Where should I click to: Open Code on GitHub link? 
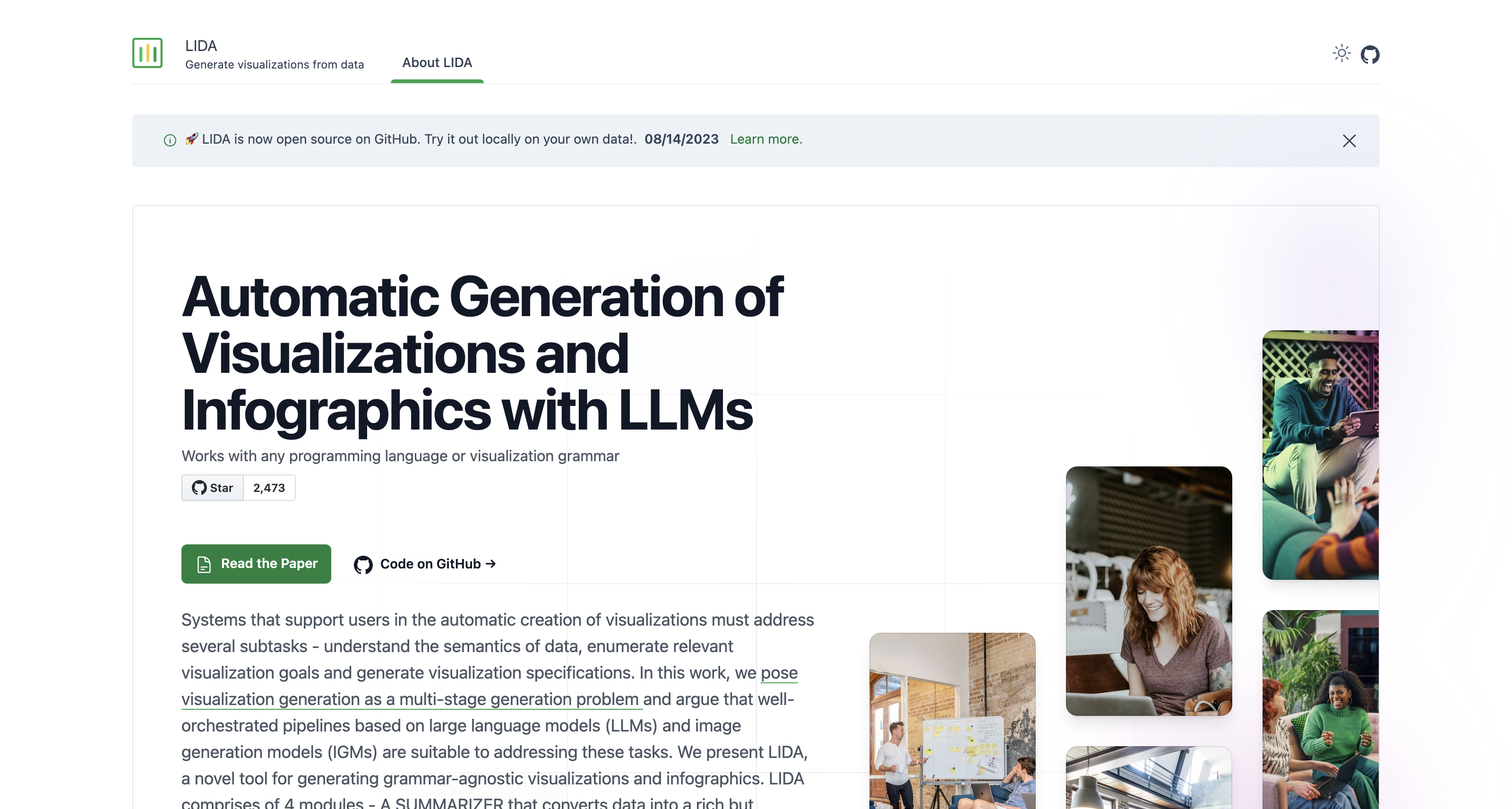(x=425, y=564)
